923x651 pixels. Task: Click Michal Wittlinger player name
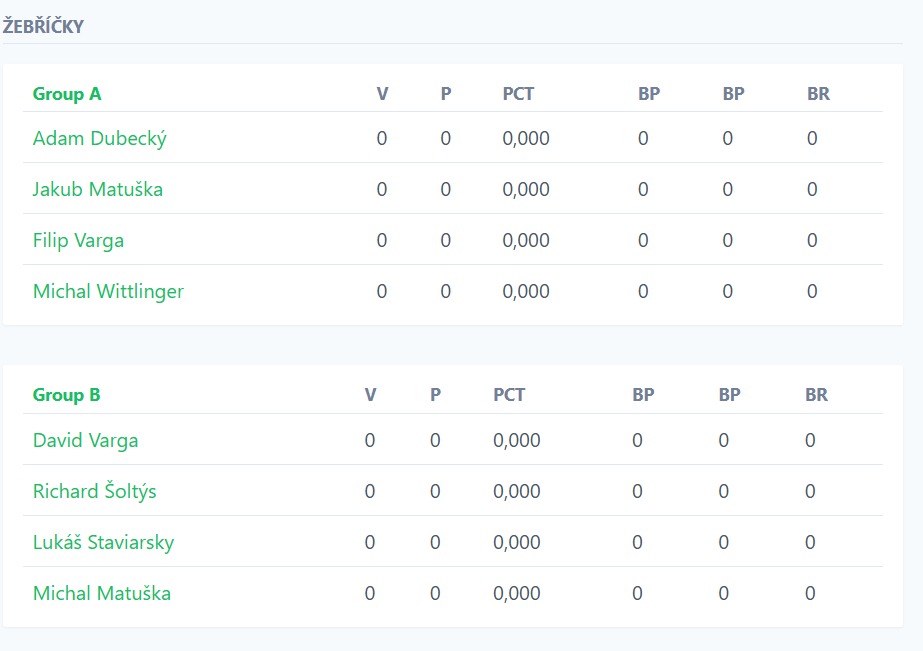(108, 292)
